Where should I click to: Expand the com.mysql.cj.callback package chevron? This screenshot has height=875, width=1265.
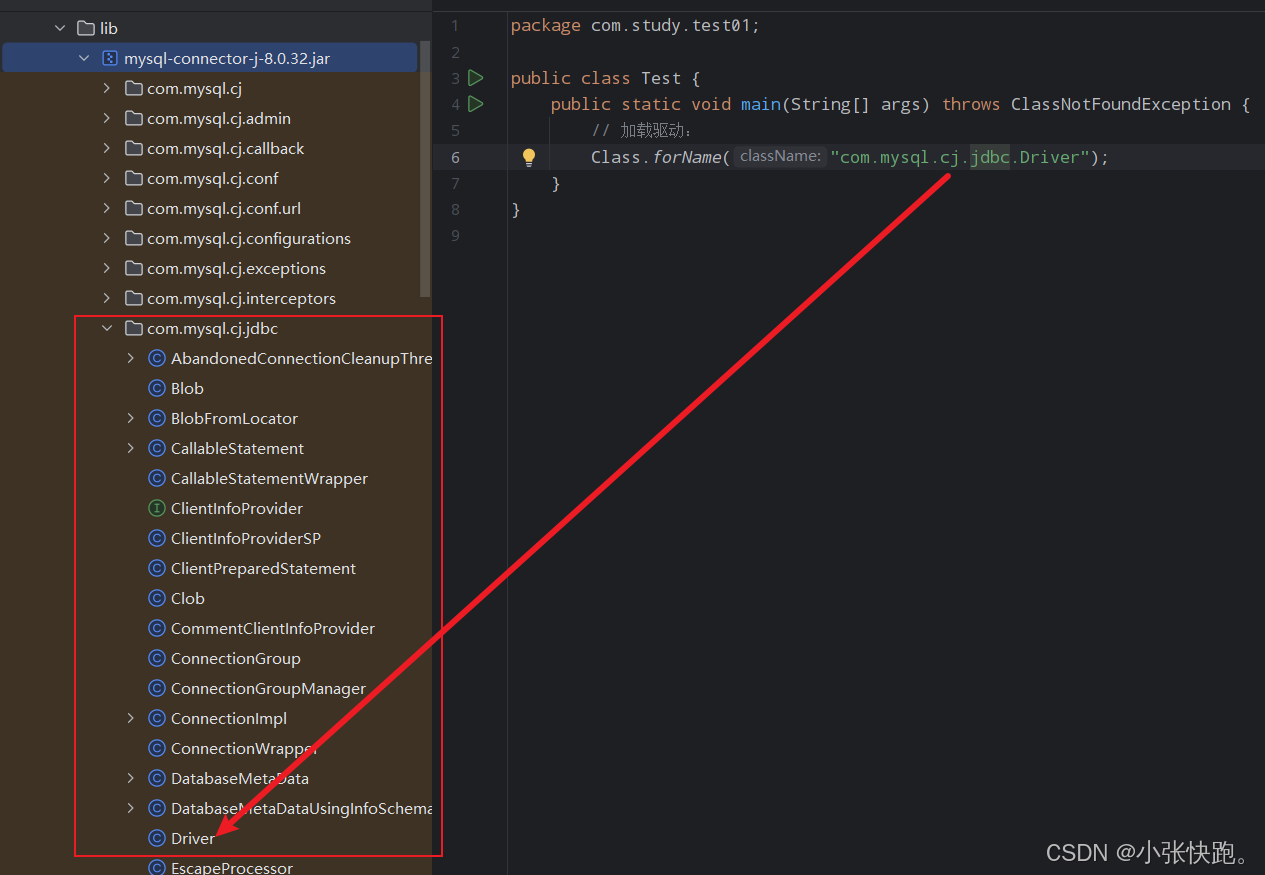107,148
